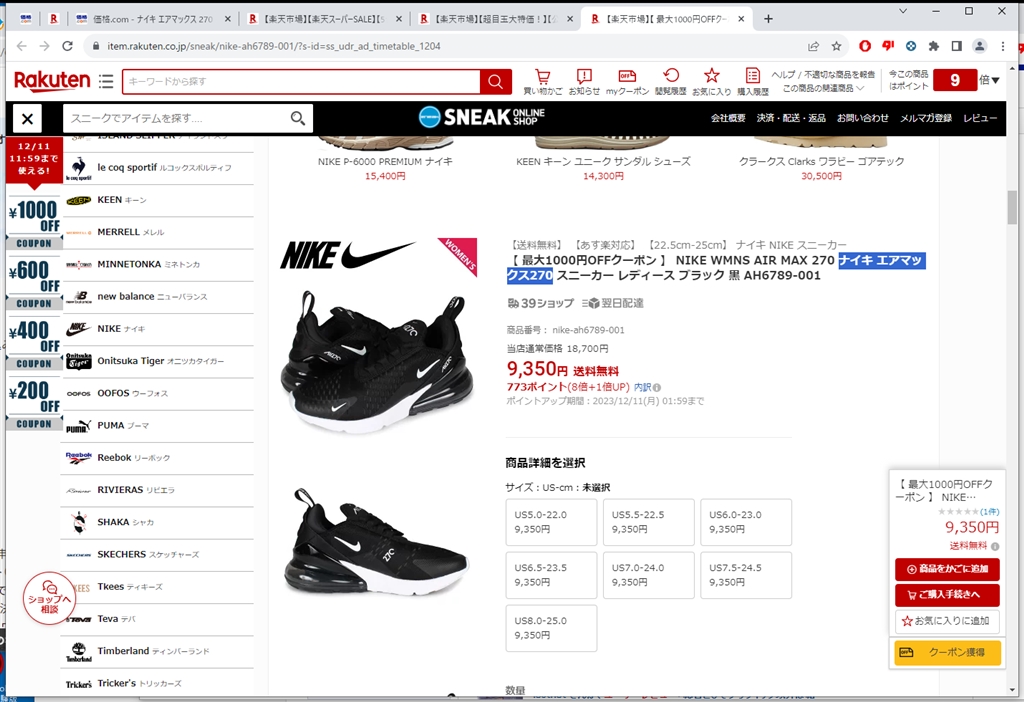Open the Chrome extensions puzzle icon
The height and width of the screenshot is (702, 1024).
(x=934, y=46)
